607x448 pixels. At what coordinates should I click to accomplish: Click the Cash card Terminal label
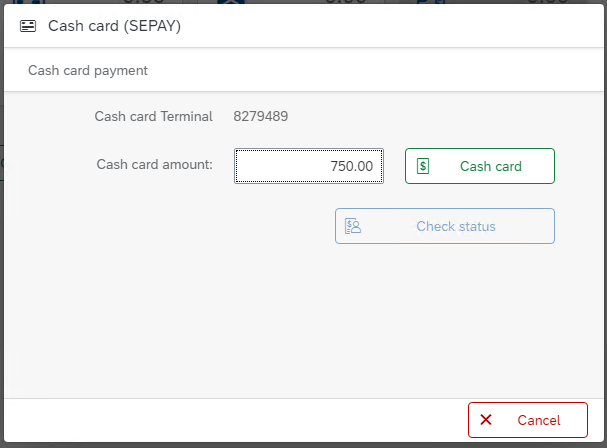(153, 116)
